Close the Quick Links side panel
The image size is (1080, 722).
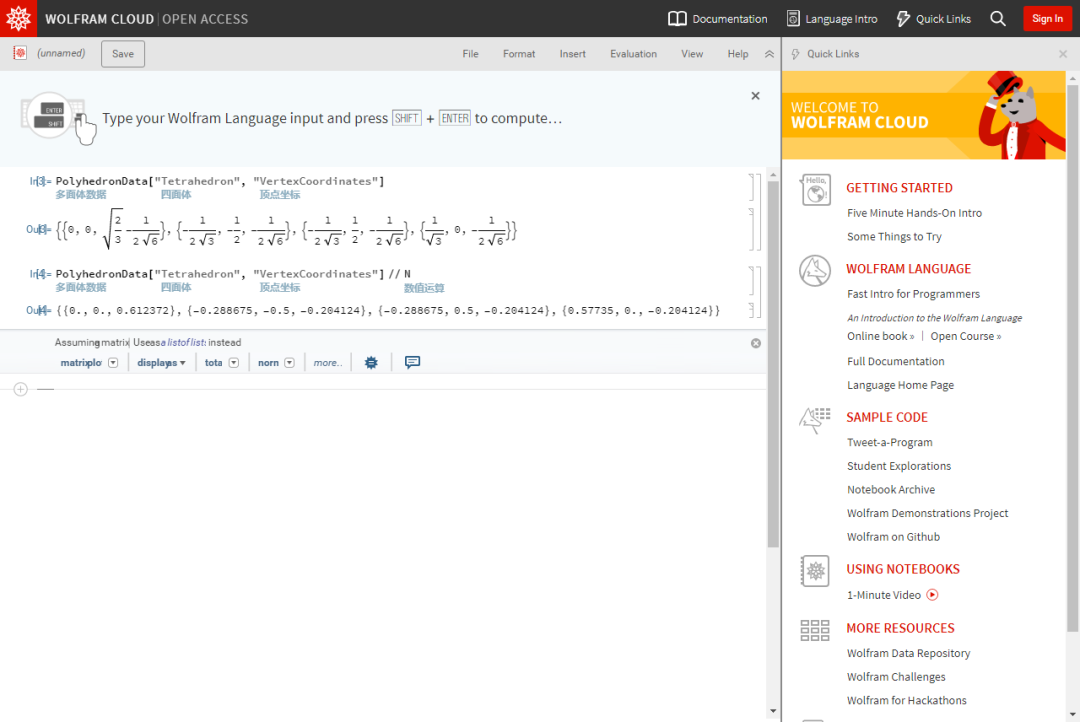point(1063,54)
